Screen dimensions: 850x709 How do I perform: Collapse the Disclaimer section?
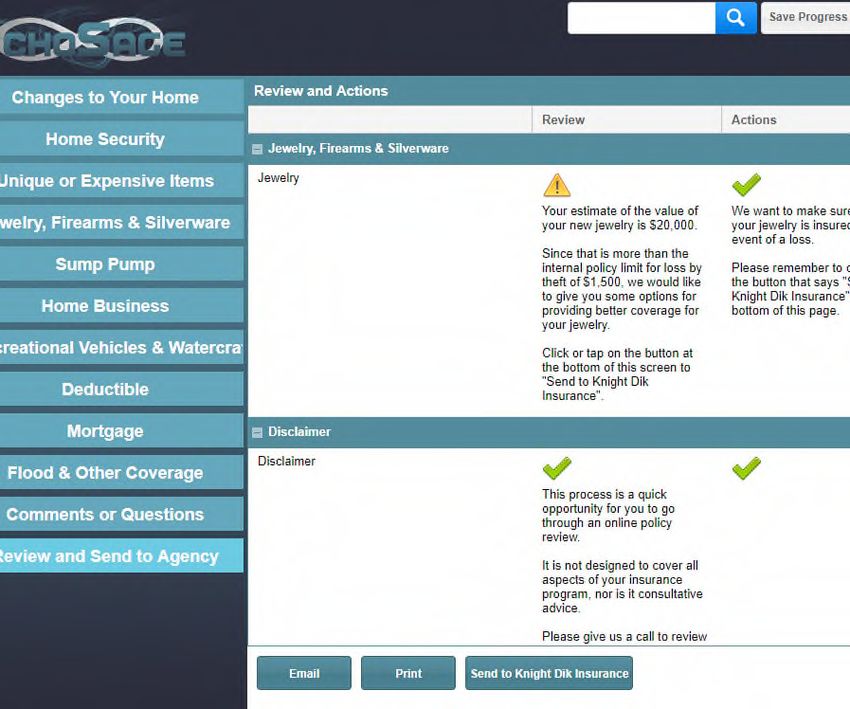257,433
